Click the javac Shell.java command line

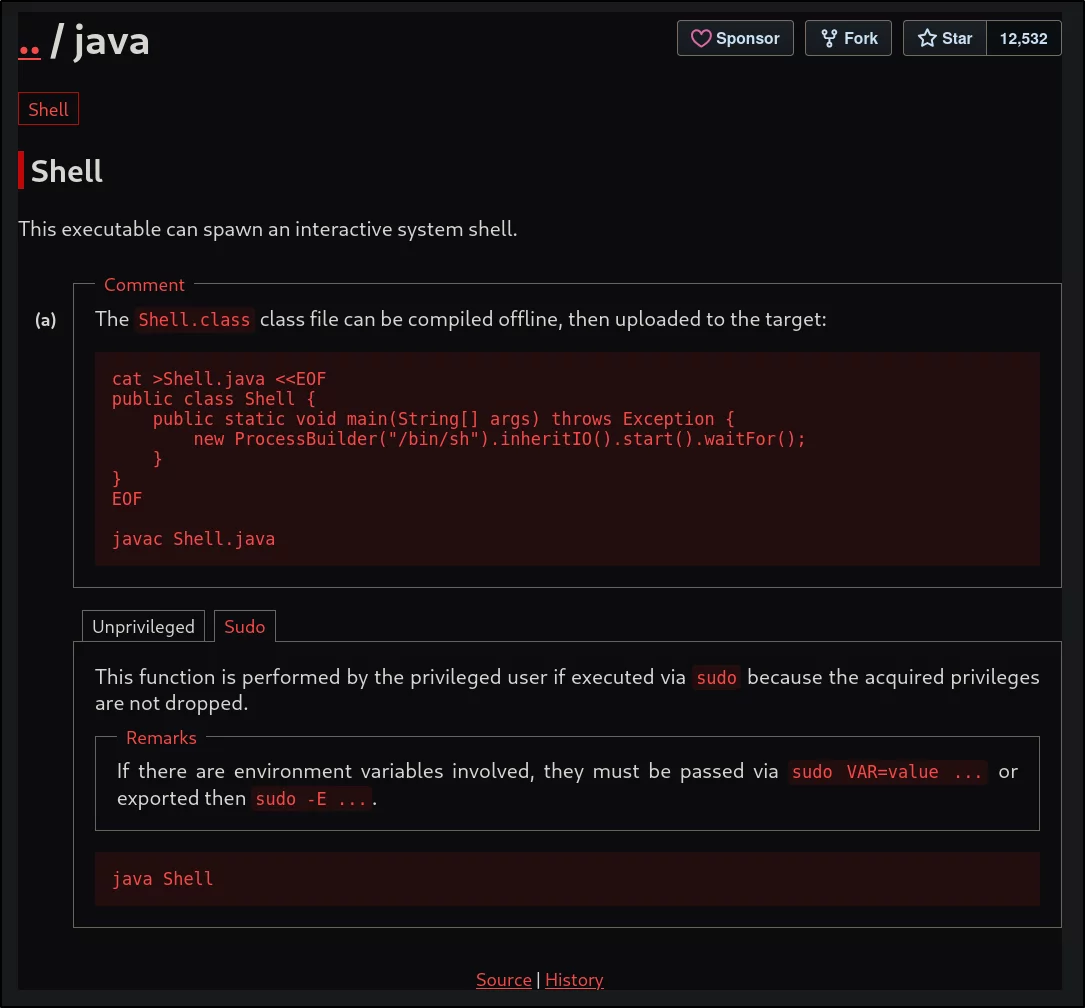tap(193, 539)
